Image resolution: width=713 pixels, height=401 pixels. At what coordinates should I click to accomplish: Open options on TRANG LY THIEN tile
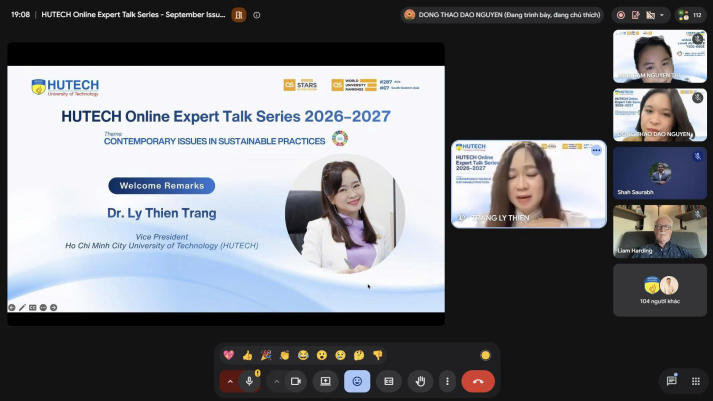pos(596,150)
